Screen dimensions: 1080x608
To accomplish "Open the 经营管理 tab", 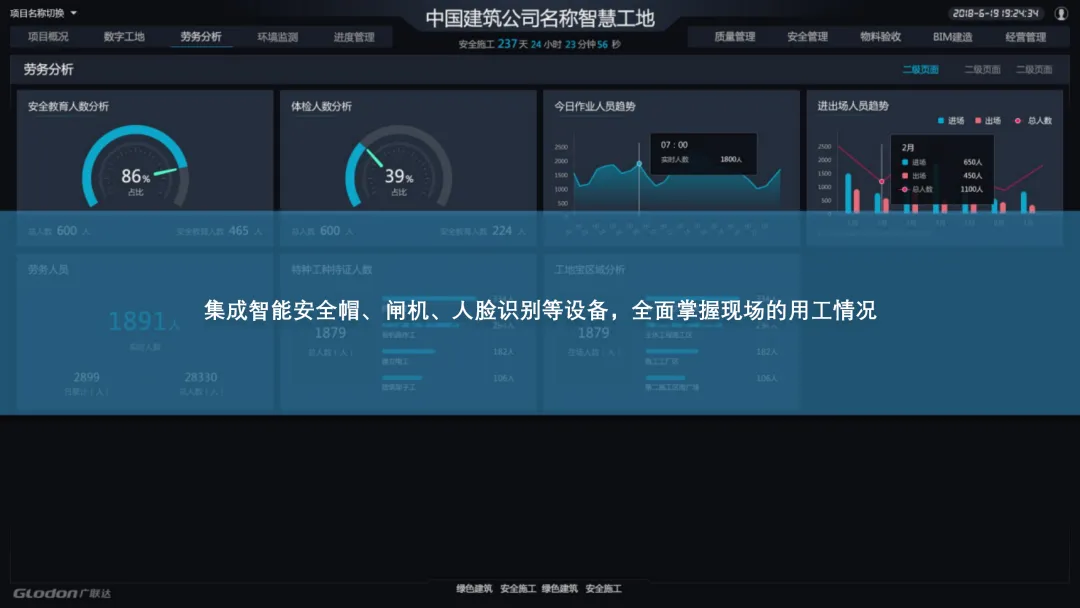I will point(1026,36).
